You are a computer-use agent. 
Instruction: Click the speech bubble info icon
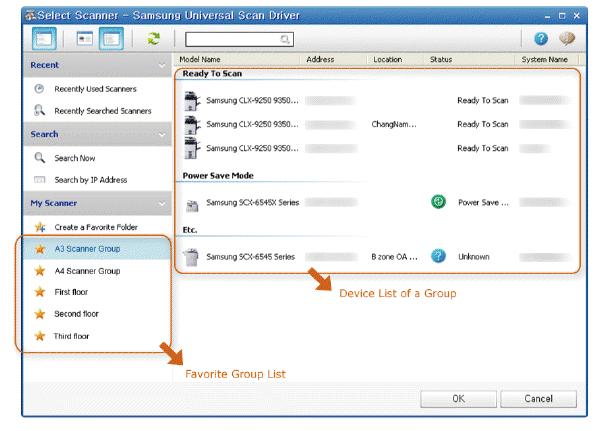(x=567, y=39)
